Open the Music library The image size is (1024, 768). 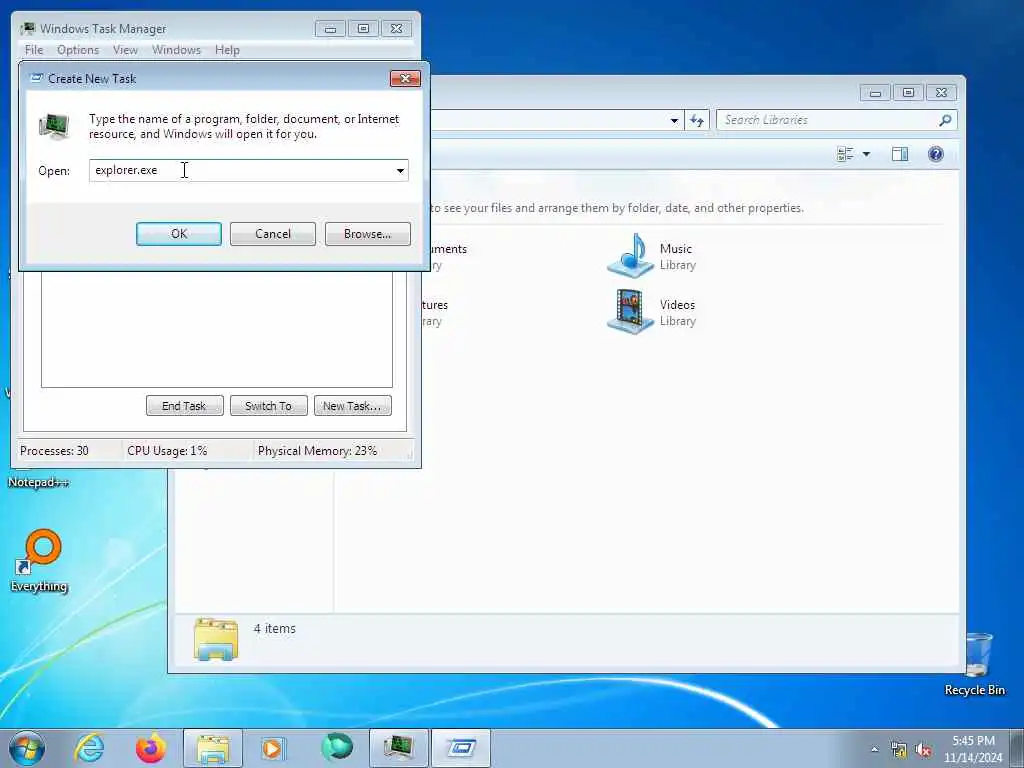click(652, 256)
